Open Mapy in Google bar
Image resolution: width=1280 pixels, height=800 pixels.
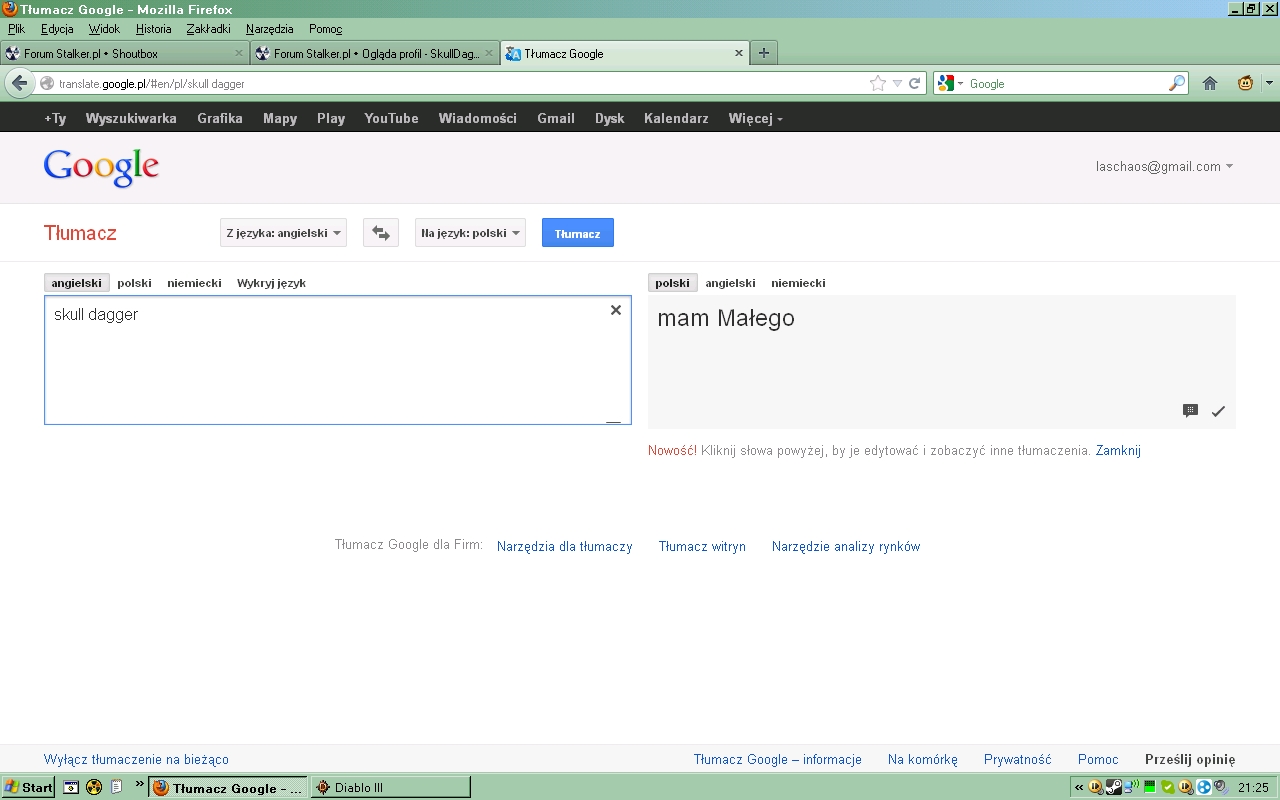click(280, 118)
